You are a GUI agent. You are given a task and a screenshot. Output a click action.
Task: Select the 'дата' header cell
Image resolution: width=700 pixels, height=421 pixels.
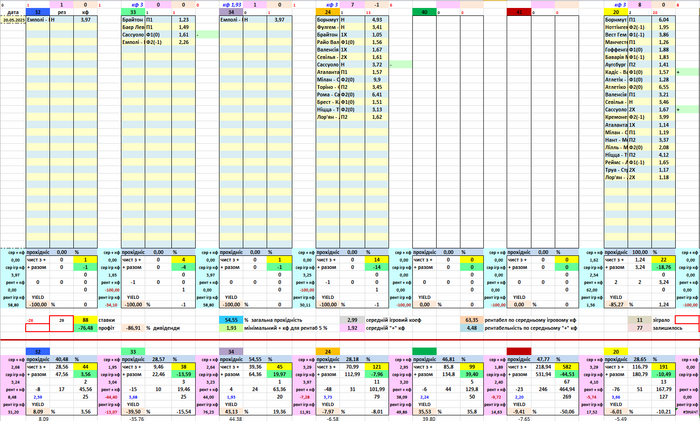[x=13, y=12]
